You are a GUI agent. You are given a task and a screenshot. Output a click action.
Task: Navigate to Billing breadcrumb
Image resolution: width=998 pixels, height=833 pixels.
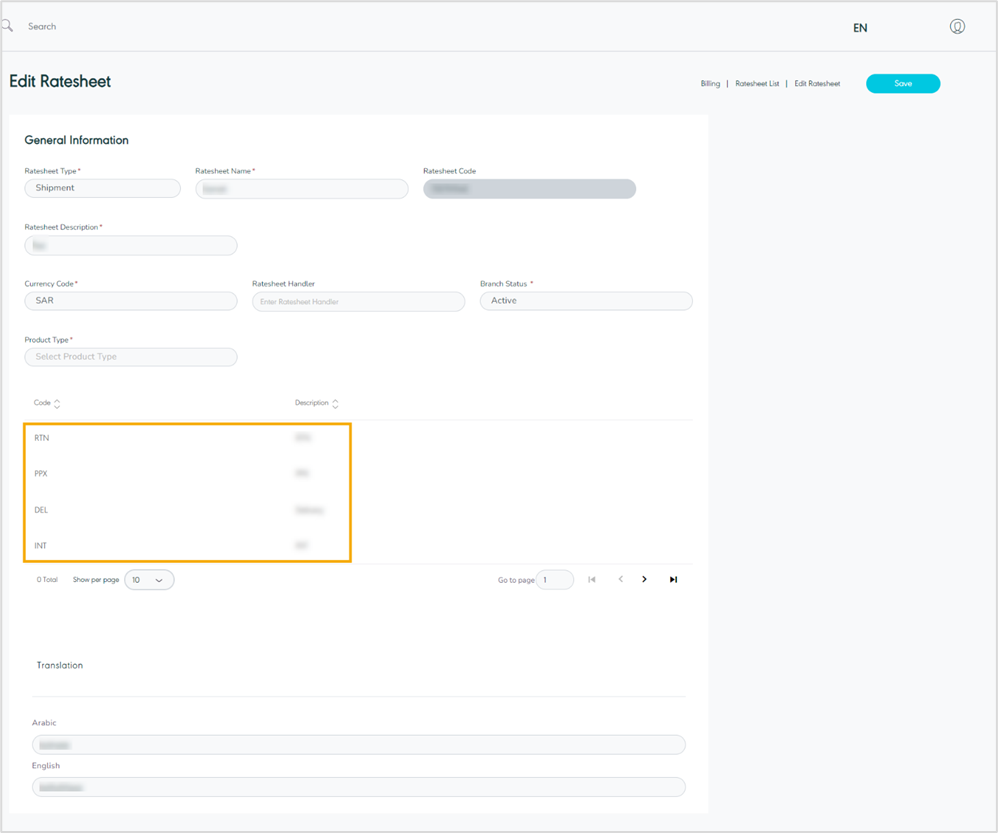[710, 84]
